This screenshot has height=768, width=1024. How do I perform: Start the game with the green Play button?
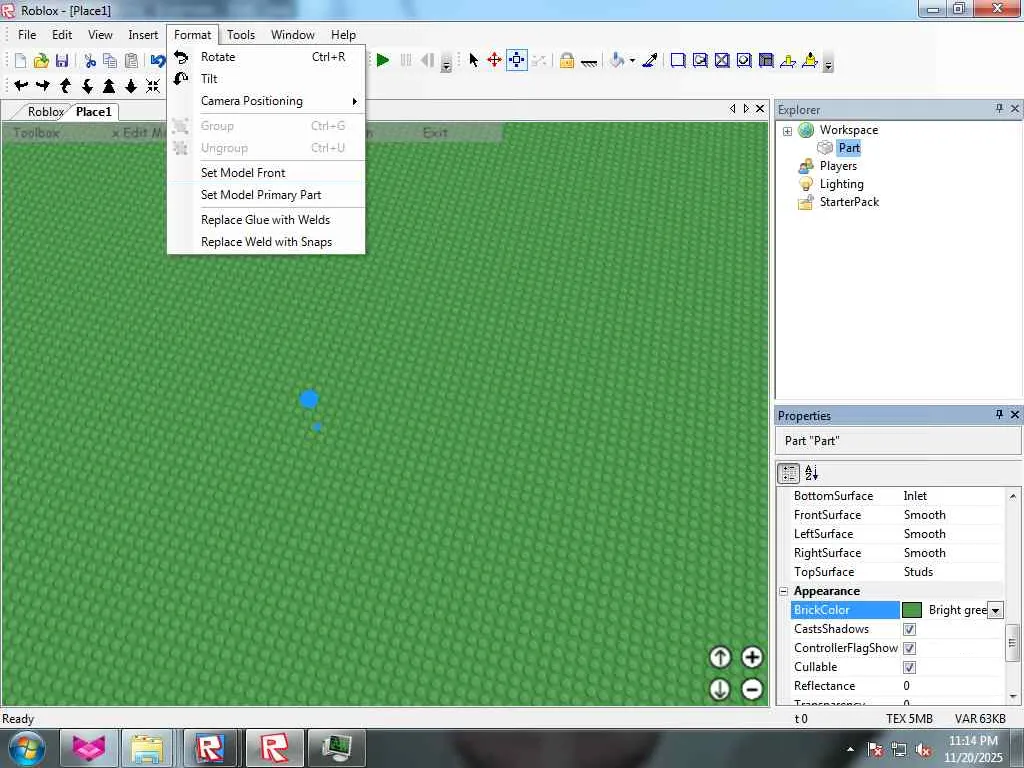coord(383,61)
